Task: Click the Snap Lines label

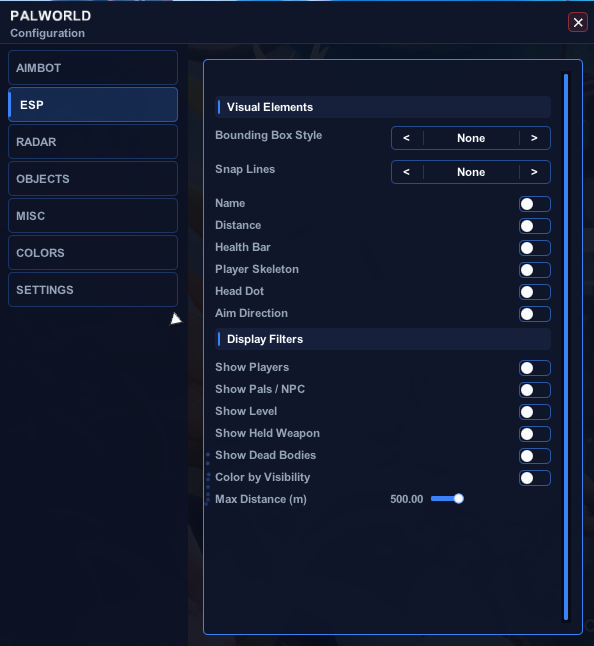Action: (x=245, y=169)
